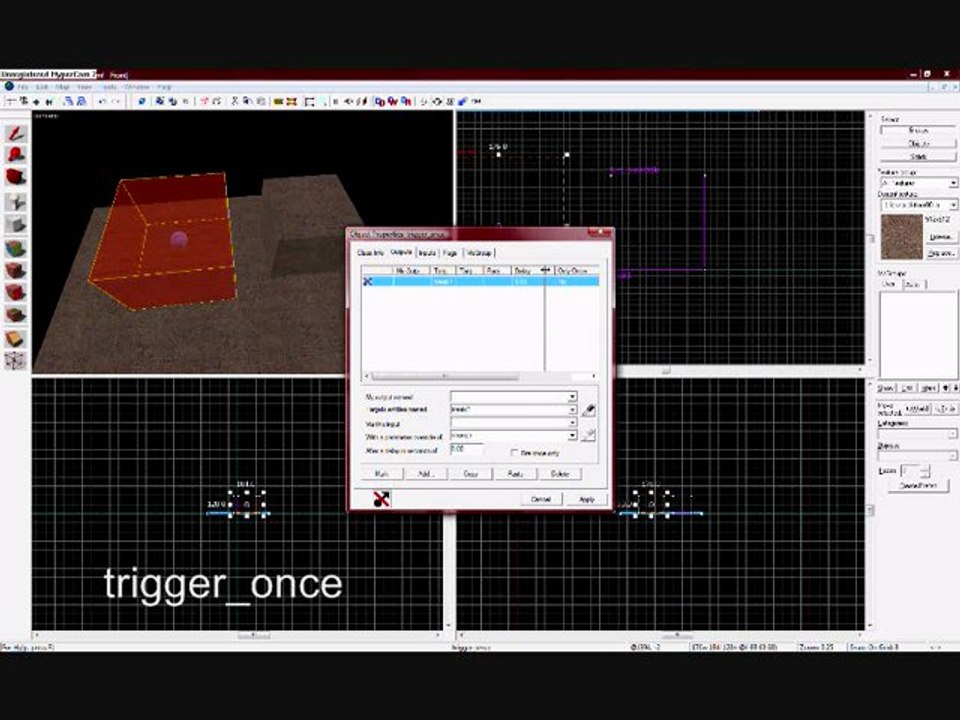Click the Undo arrow in toolbar
960x720 pixels.
[102, 101]
